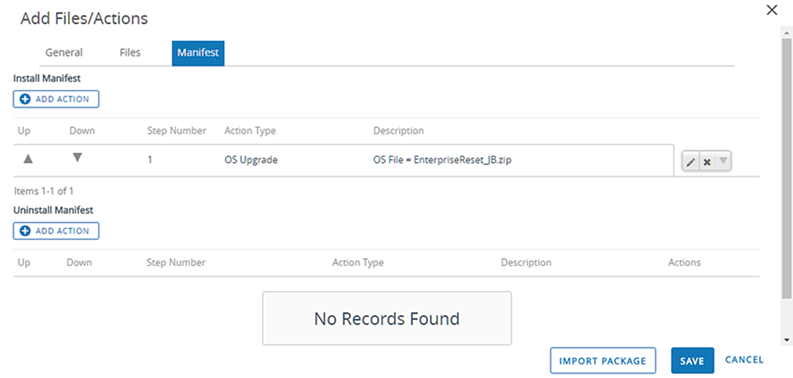The height and width of the screenshot is (378, 793).
Task: Delete the OS Upgrade action
Action: (707, 162)
